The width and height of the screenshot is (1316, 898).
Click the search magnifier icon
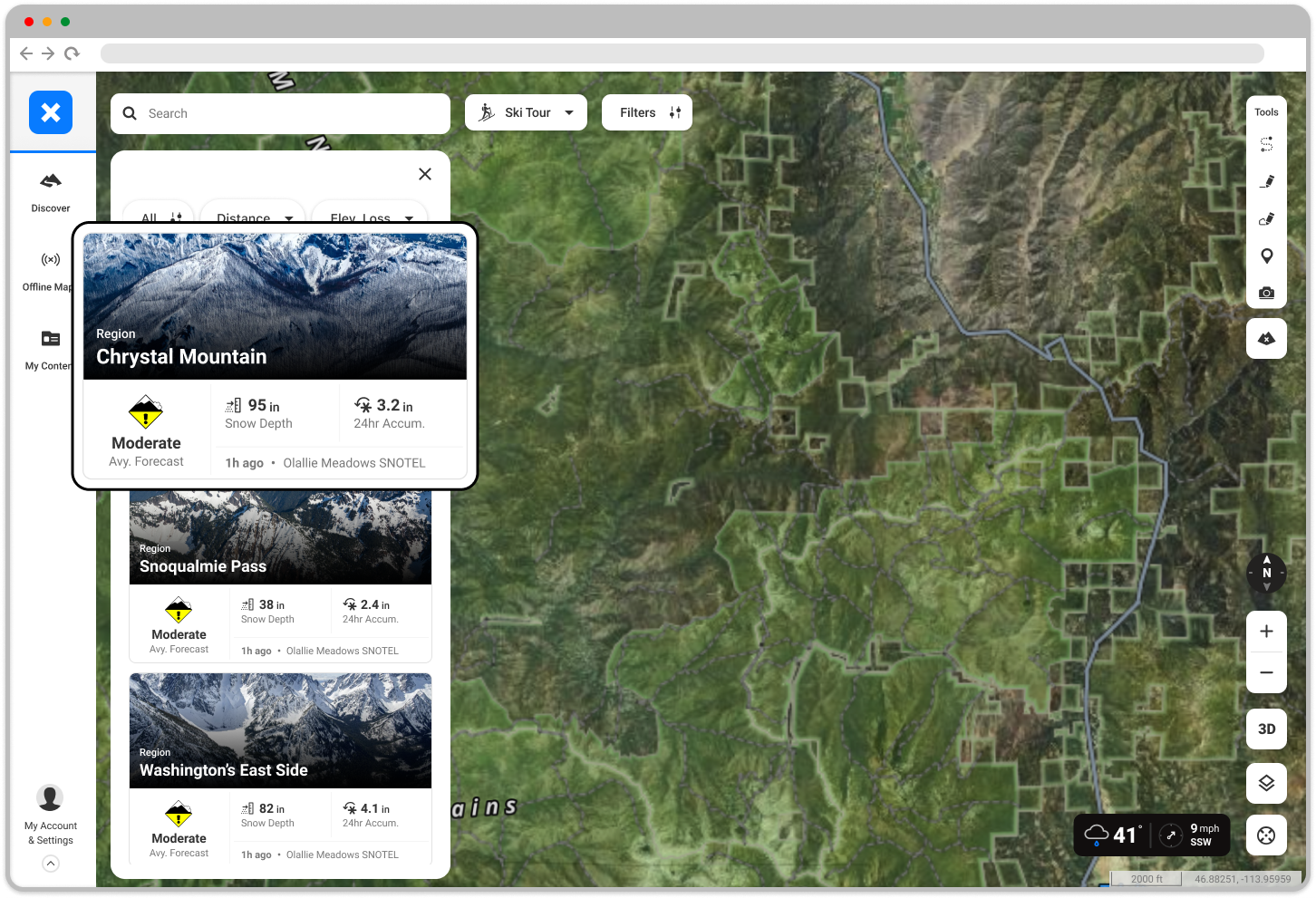(x=130, y=113)
